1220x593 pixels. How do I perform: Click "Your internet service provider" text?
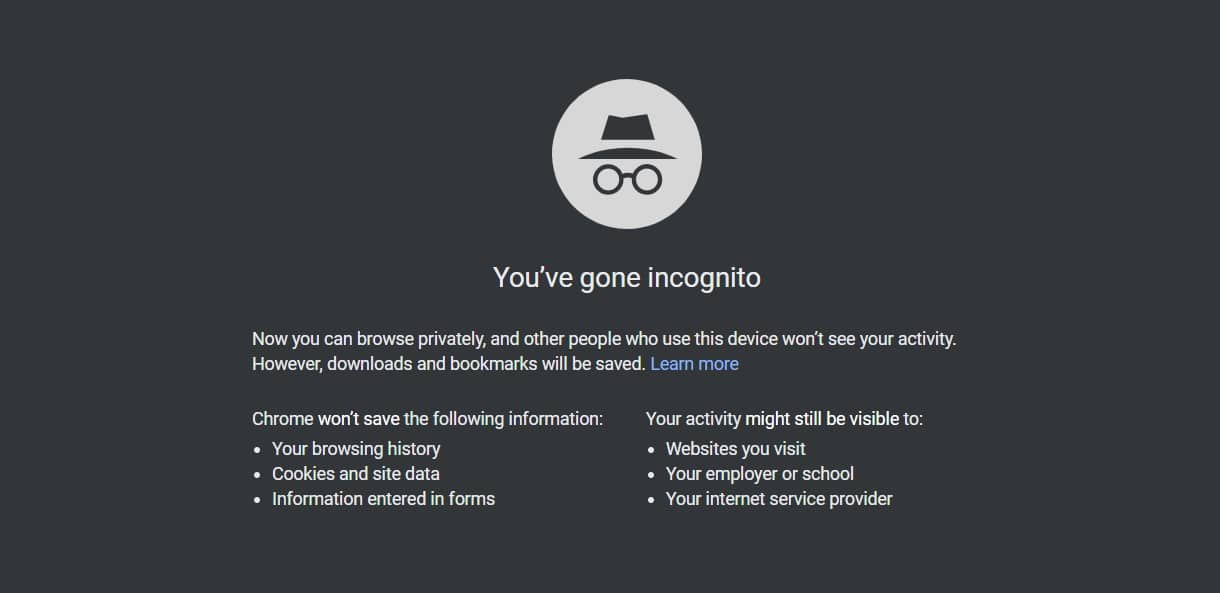point(779,499)
